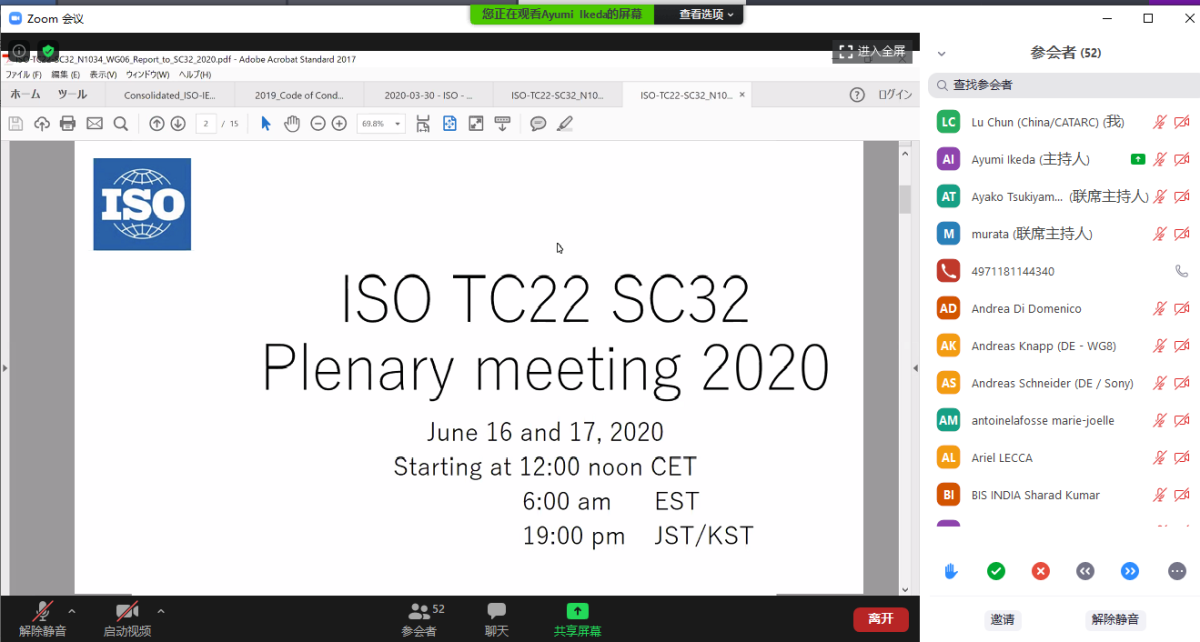Click the invite button
1200x642 pixels.
1002,620
